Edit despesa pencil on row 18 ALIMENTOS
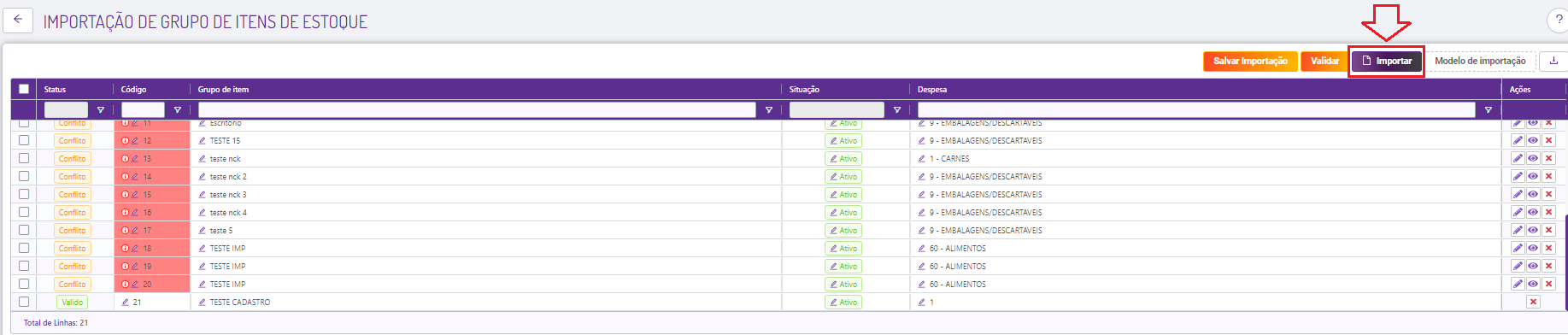Screen dimensions: 1568x335 pos(922,249)
